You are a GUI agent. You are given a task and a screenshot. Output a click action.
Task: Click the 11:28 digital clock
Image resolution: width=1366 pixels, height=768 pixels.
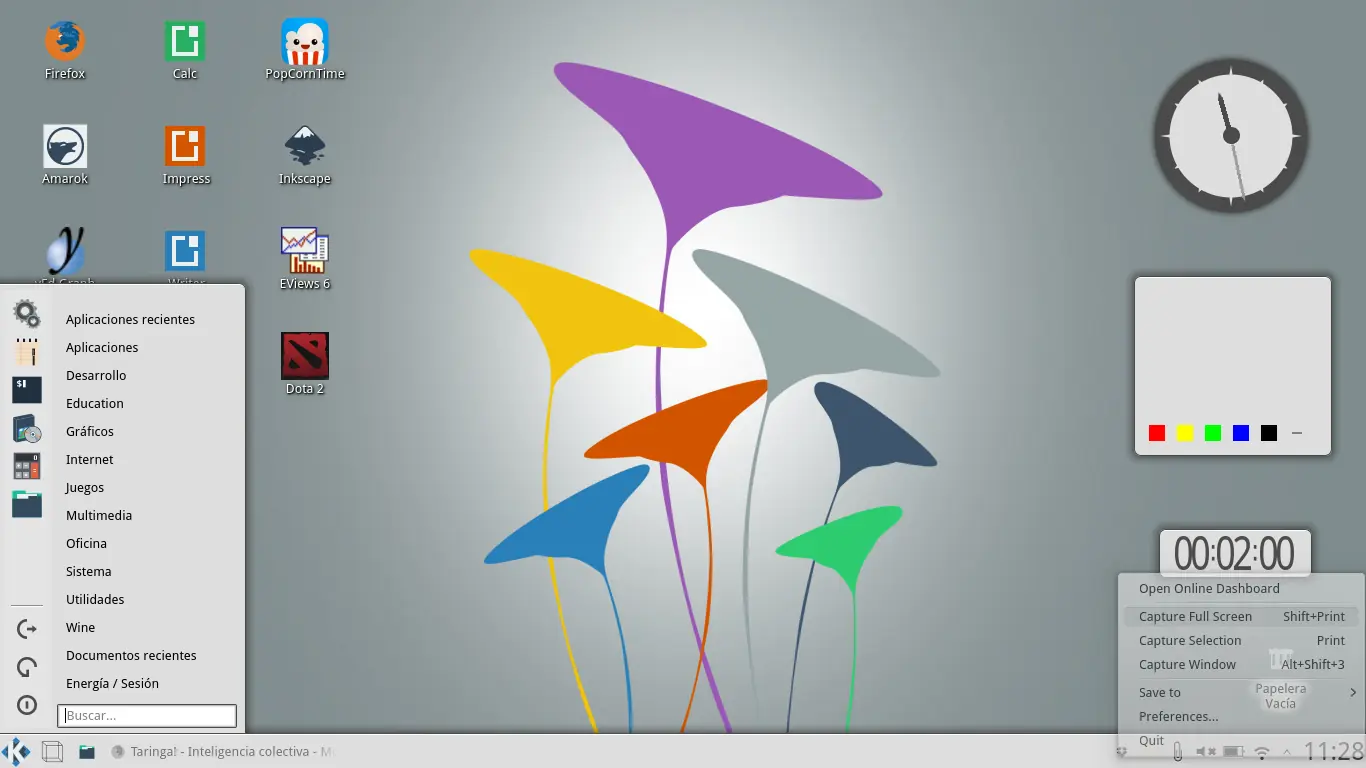[1334, 751]
